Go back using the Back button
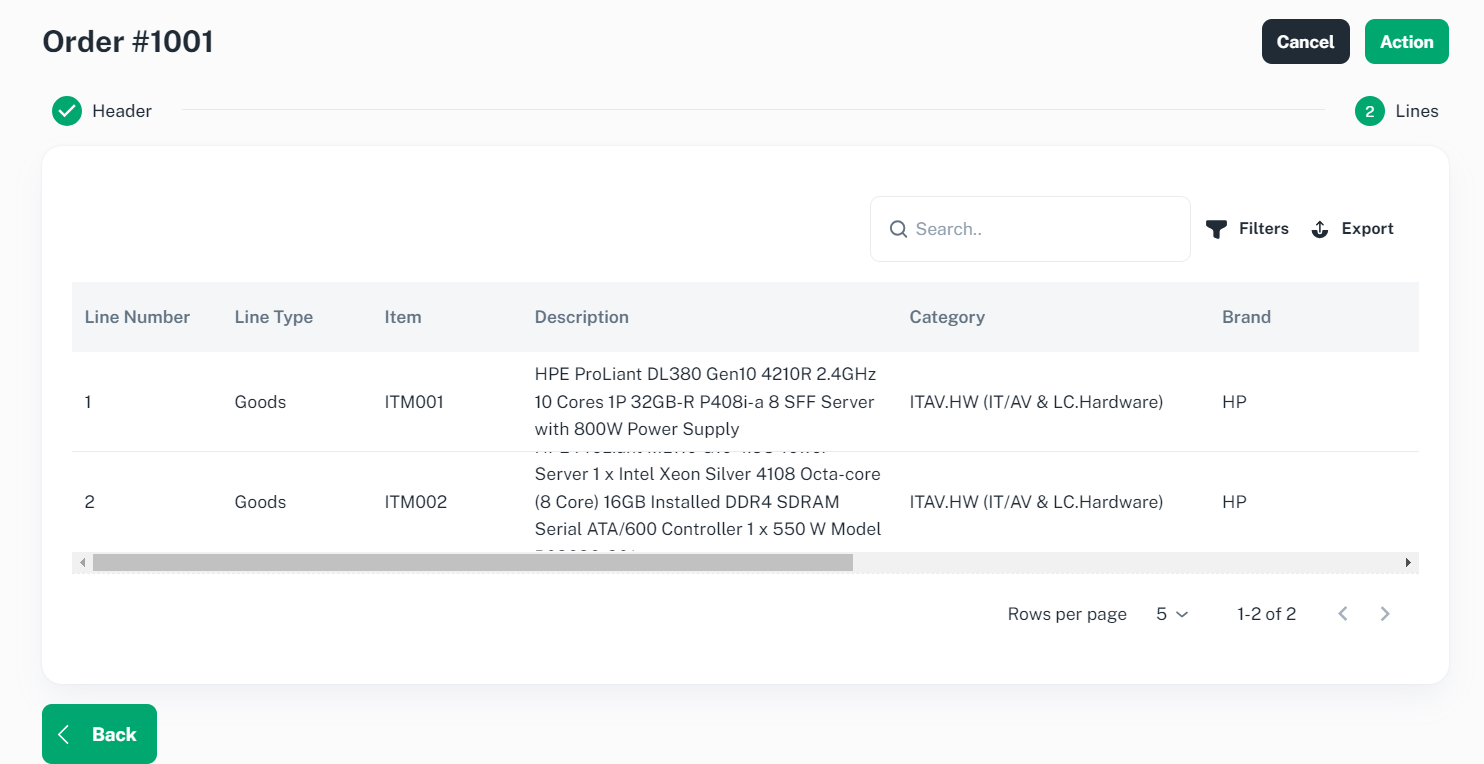 99,734
